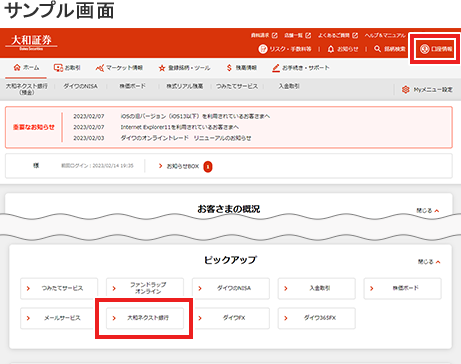Screen dimensions: 461x364
Task: Click the ホーム house icon
Action: tap(17, 68)
